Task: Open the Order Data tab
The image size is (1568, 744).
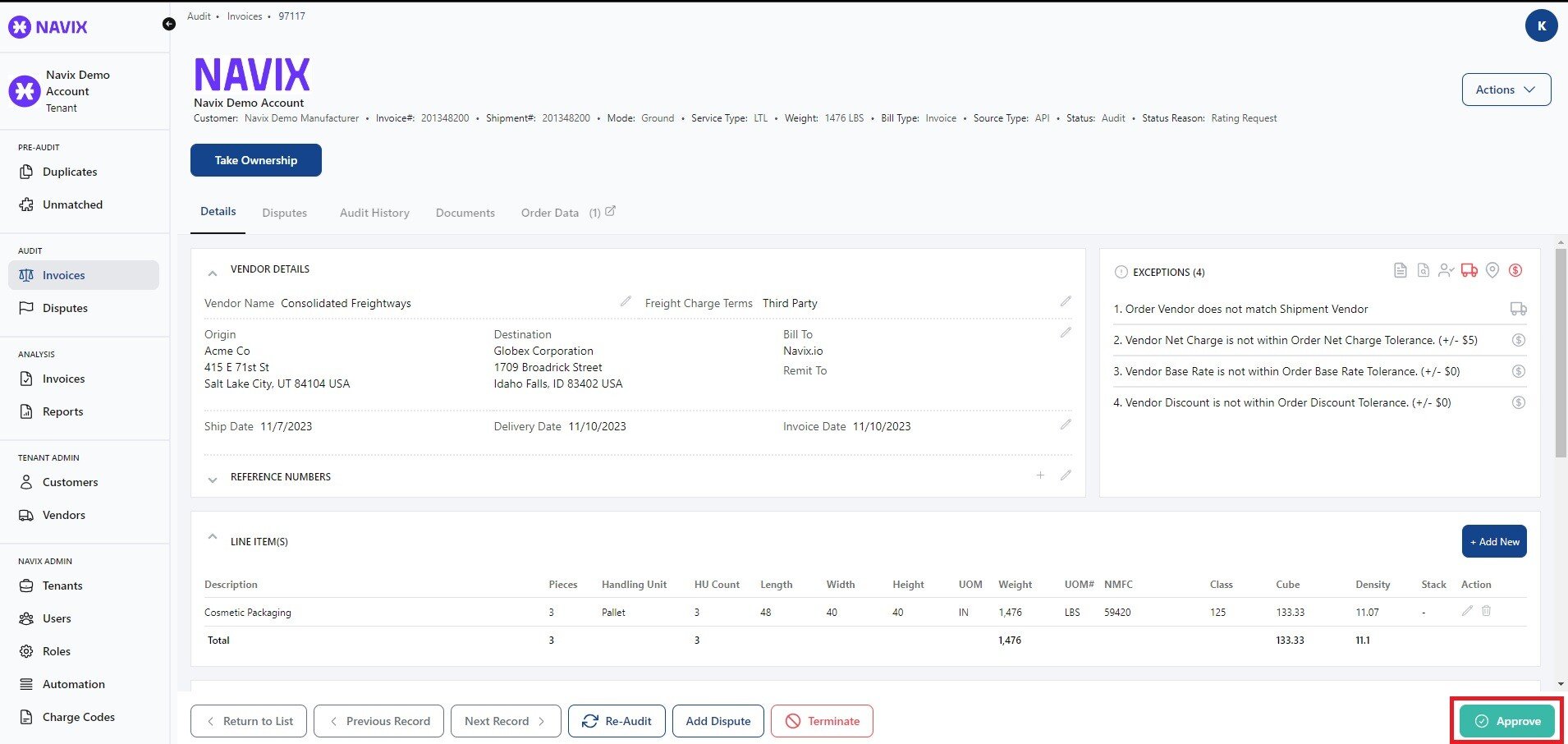Action: pos(550,213)
